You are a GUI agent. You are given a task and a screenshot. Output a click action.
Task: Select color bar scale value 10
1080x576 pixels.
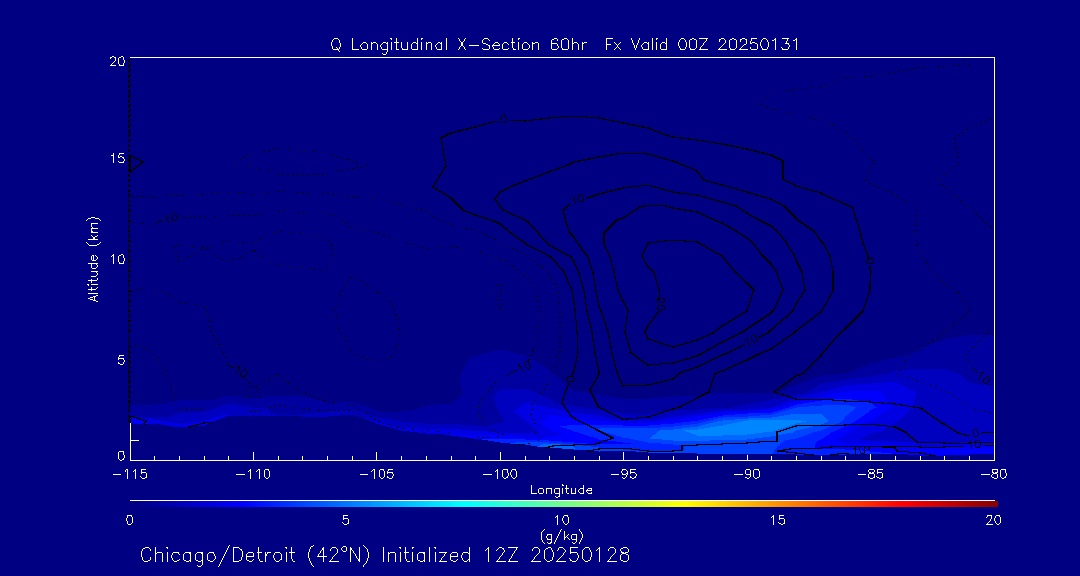[x=562, y=520]
